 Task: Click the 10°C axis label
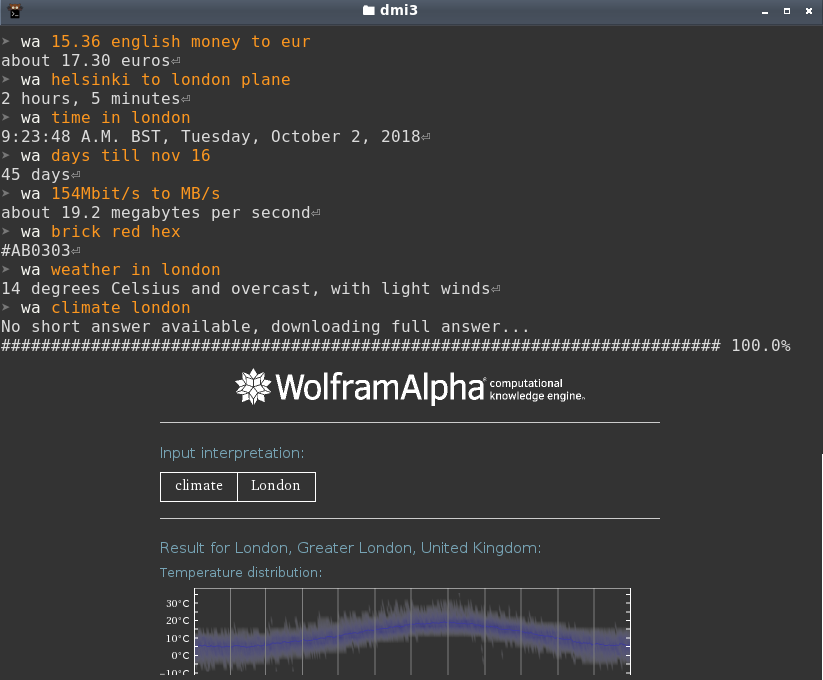[x=177, y=639]
